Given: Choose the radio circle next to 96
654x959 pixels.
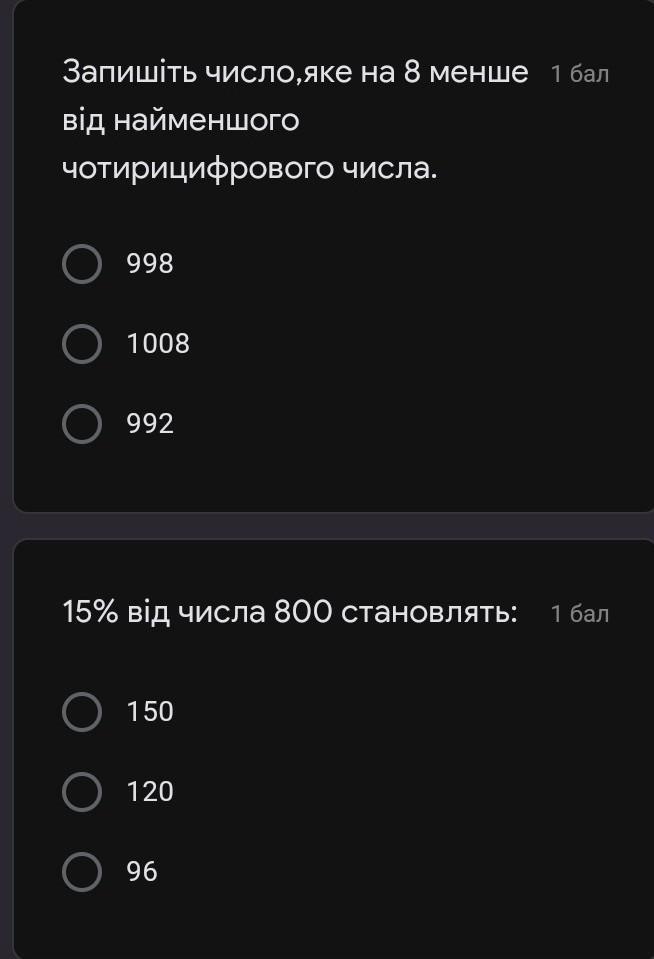Looking at the screenshot, I should [82, 872].
